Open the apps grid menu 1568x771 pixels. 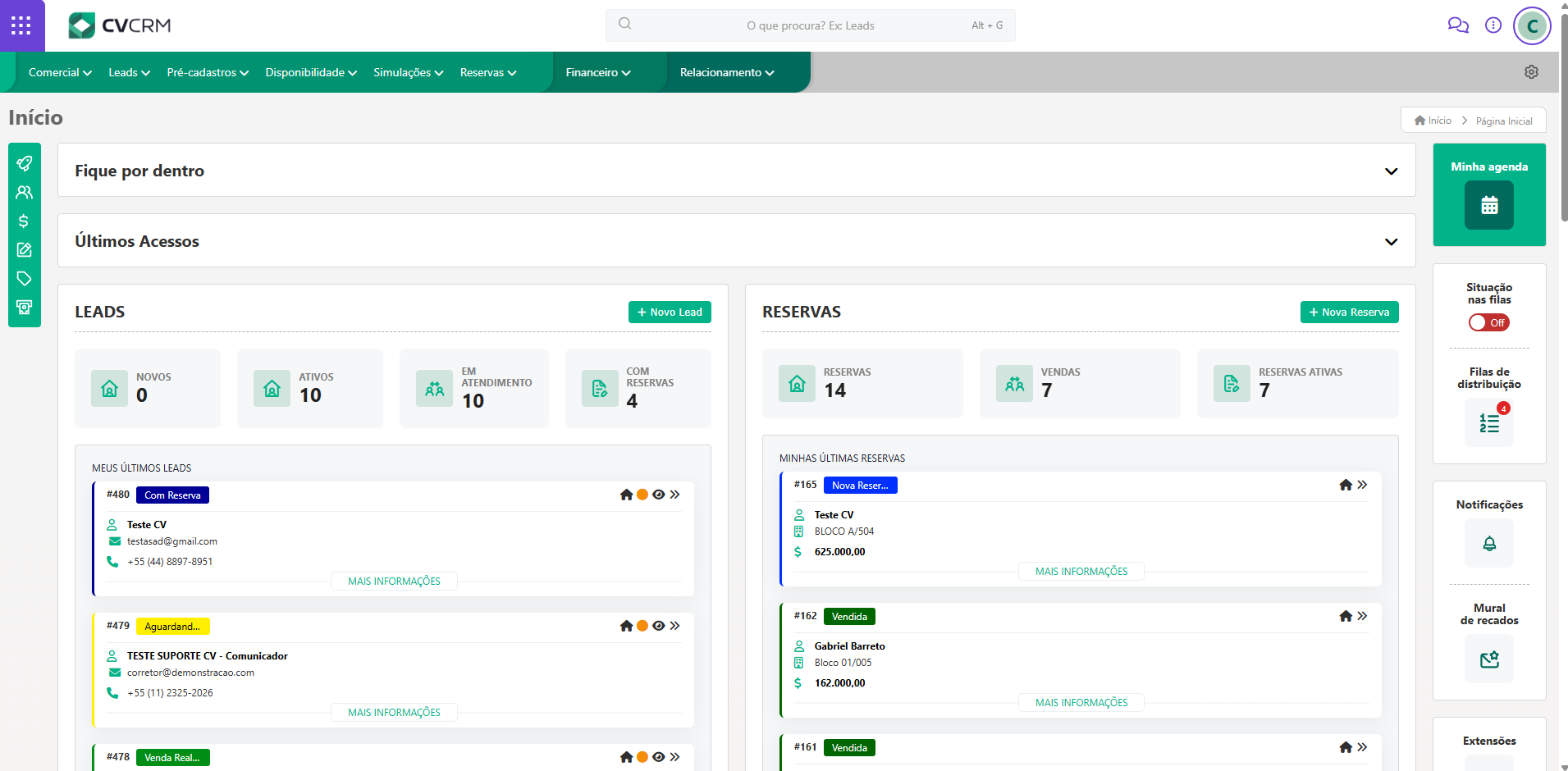coord(21,25)
